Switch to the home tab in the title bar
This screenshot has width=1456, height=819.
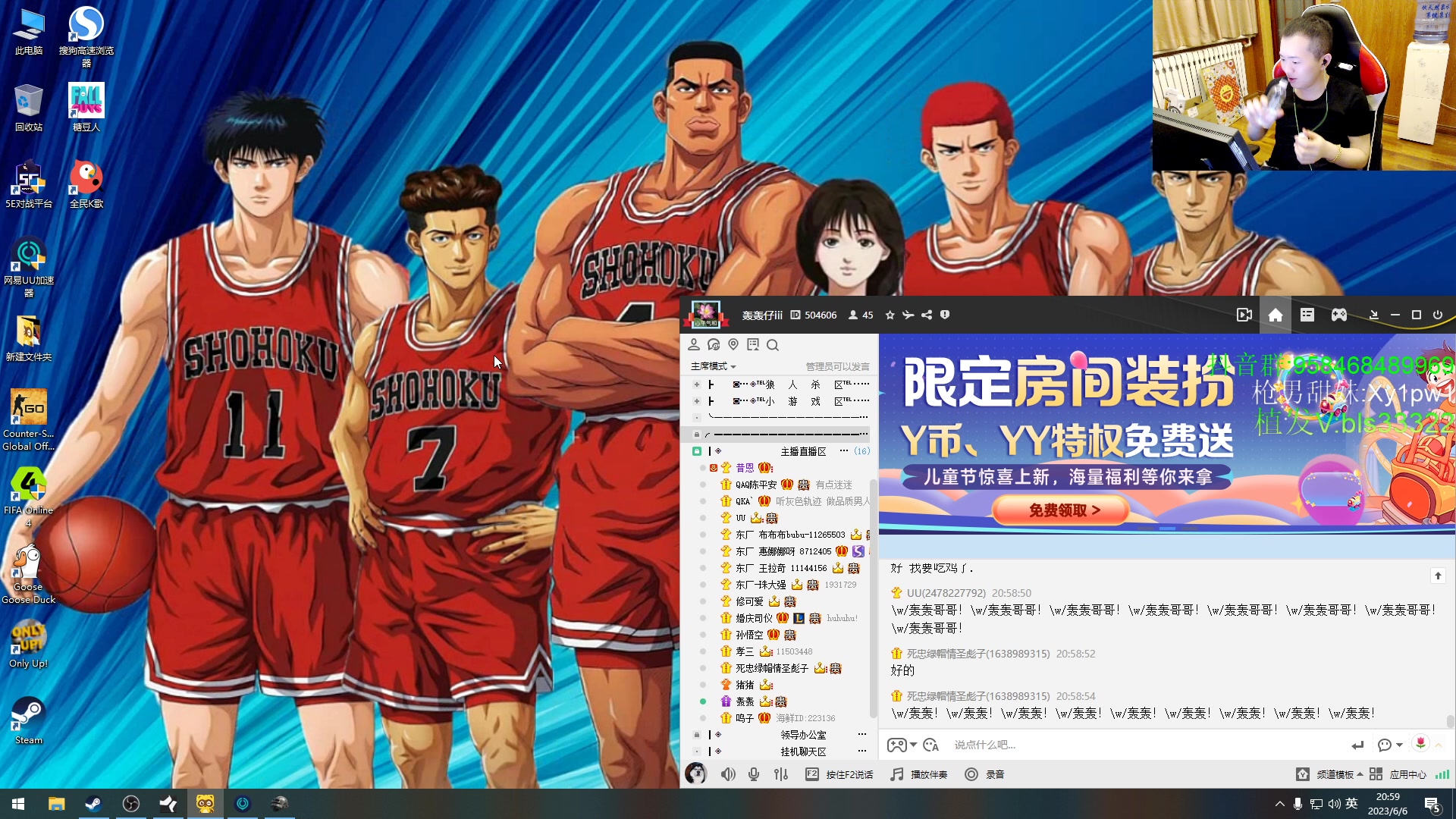[x=1275, y=315]
